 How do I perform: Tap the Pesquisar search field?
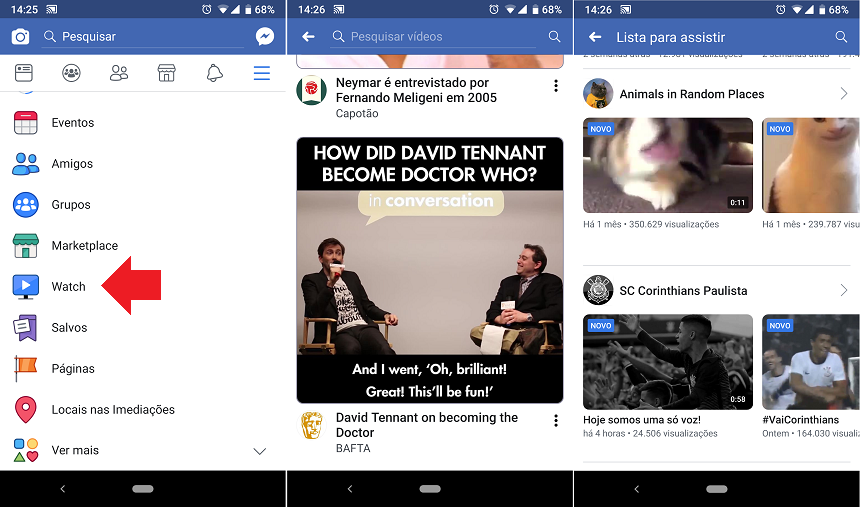[x=144, y=37]
